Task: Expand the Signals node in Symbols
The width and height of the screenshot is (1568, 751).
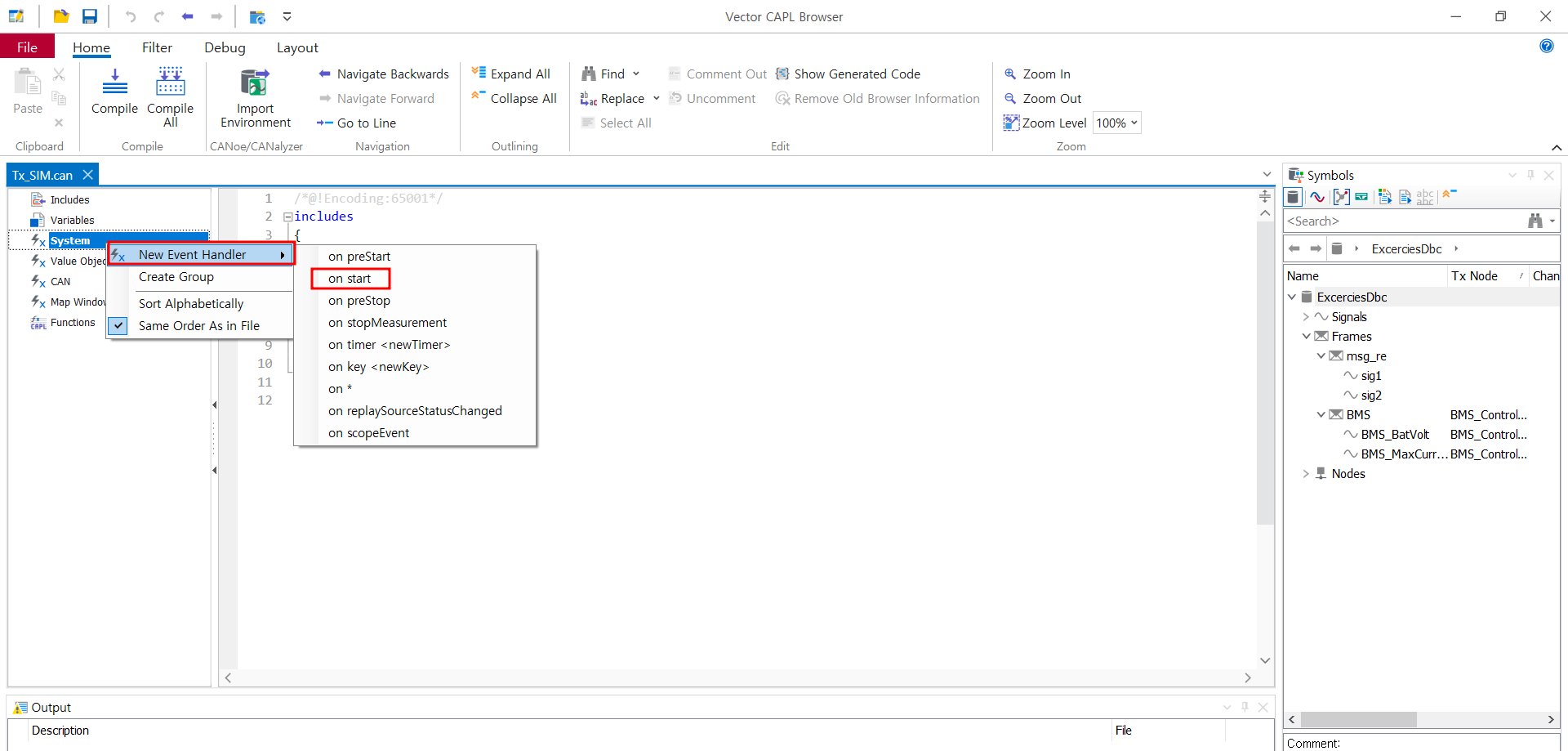Action: (1306, 316)
